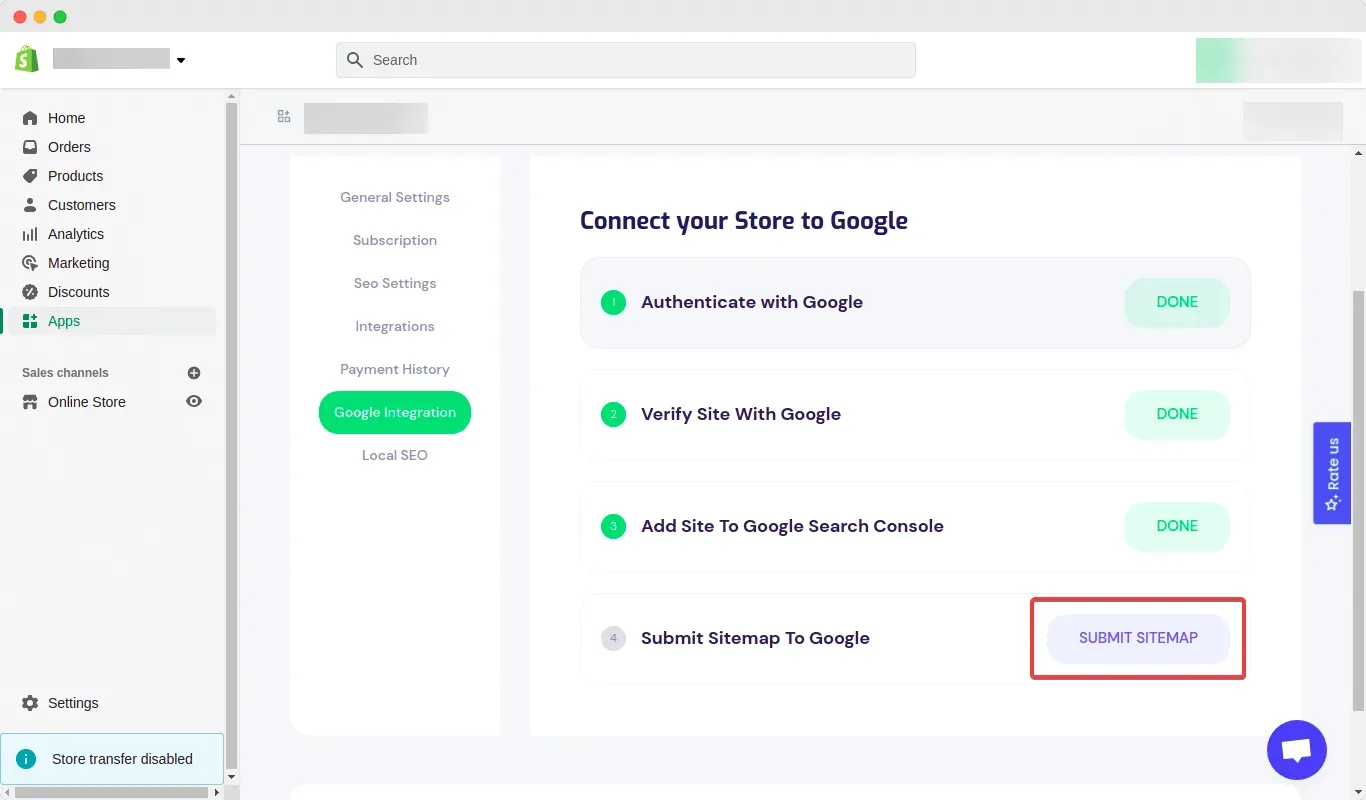Click DONE for Add Site To Search Console
Viewport: 1366px width, 800px height.
click(x=1177, y=526)
